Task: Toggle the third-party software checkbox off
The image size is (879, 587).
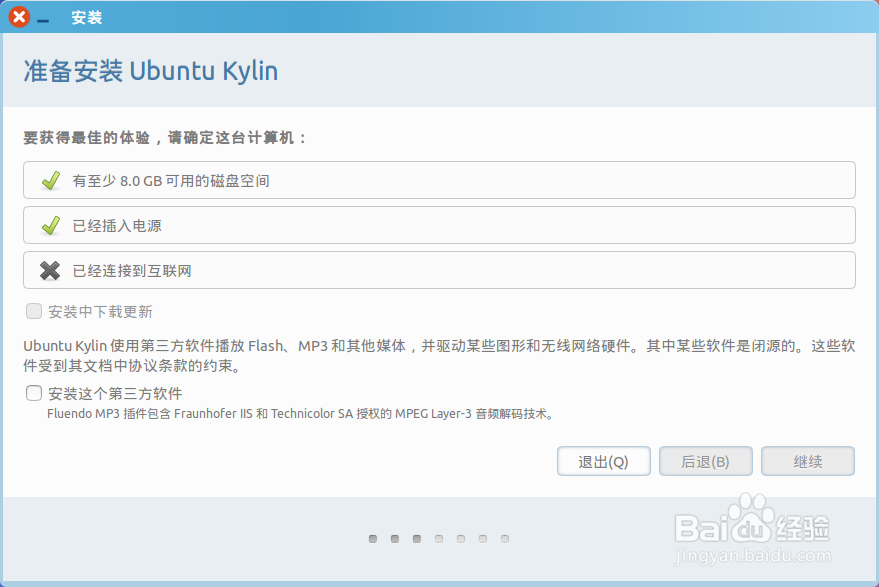Action: coord(32,393)
